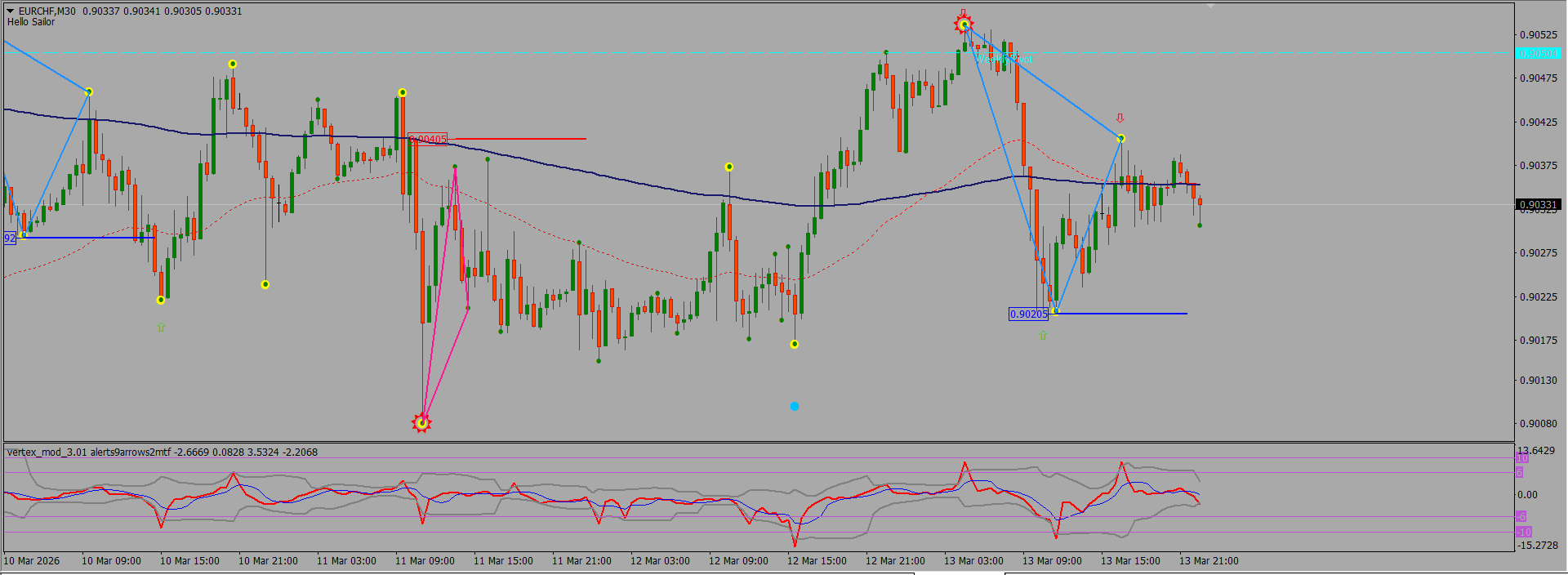This screenshot has width=1568, height=575.
Task: Click the 10 Mar 2026 date label
Action: point(31,561)
